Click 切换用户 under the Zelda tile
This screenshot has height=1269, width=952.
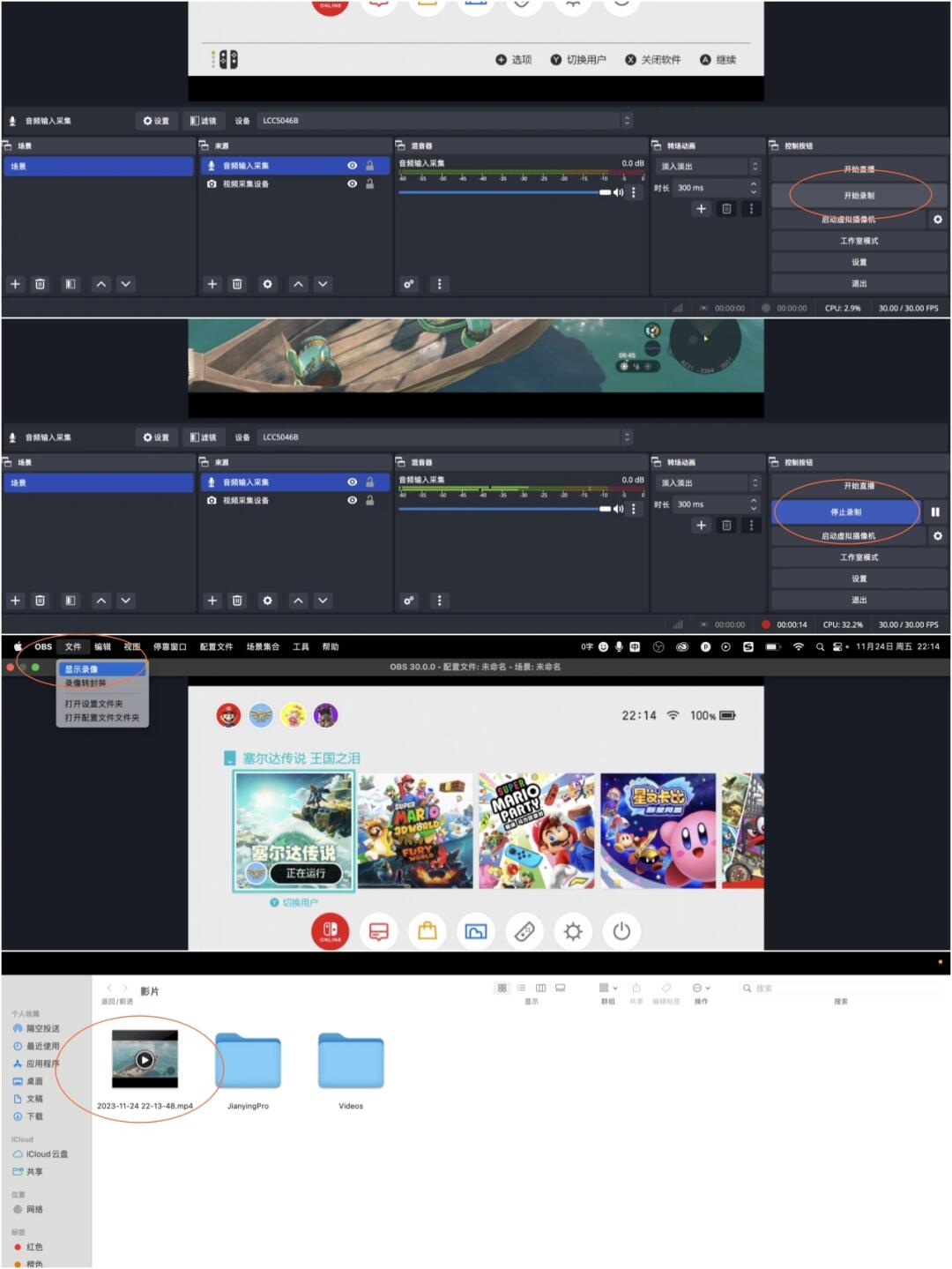point(294,902)
